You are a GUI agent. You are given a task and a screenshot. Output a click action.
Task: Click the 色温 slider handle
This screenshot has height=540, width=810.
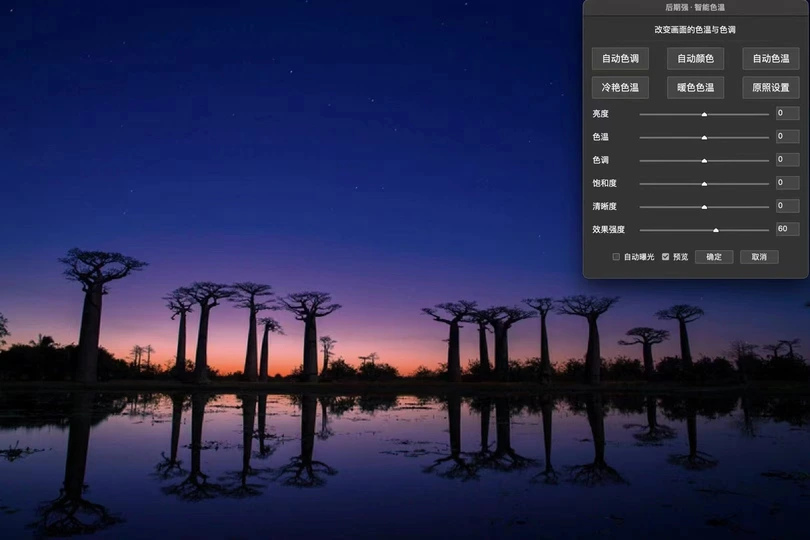[x=704, y=137]
